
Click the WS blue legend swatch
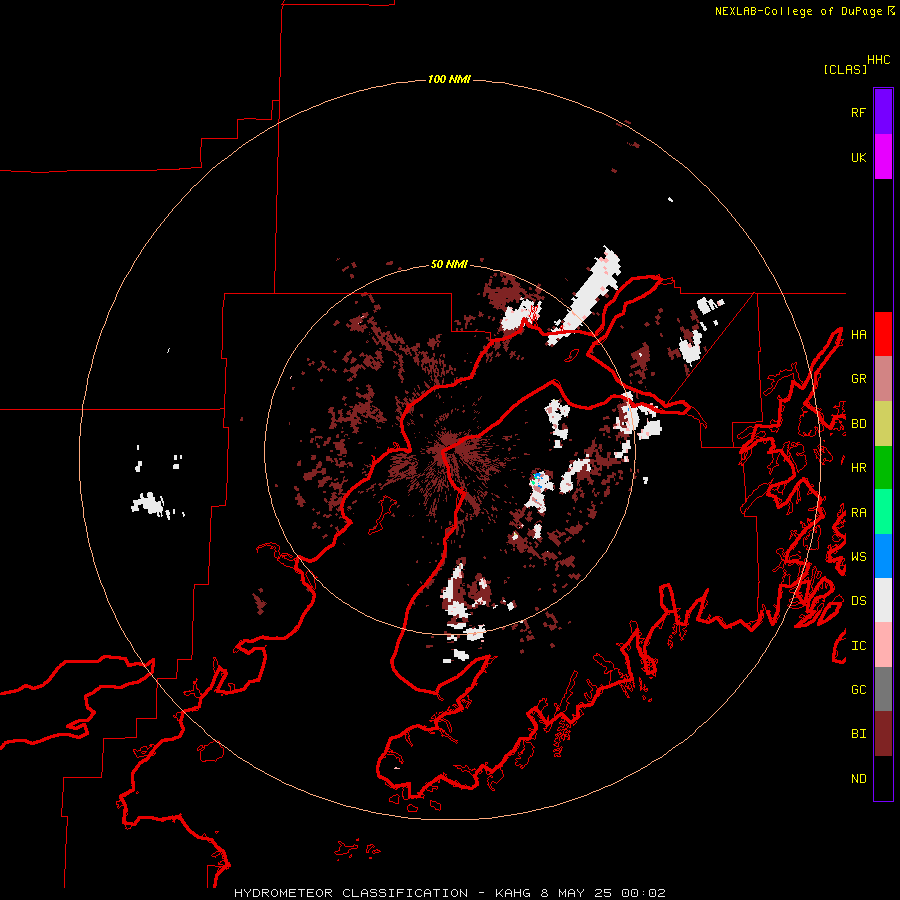click(883, 556)
